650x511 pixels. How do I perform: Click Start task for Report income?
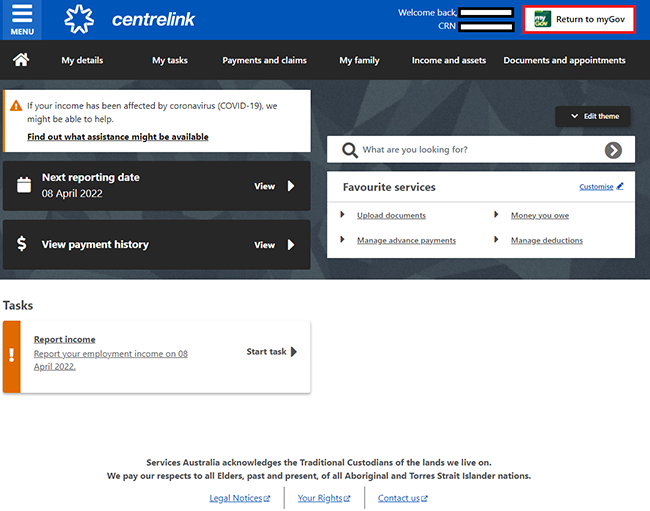pos(271,352)
